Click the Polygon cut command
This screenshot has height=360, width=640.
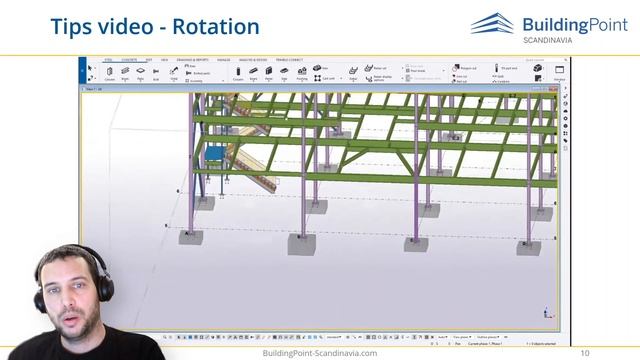(464, 68)
